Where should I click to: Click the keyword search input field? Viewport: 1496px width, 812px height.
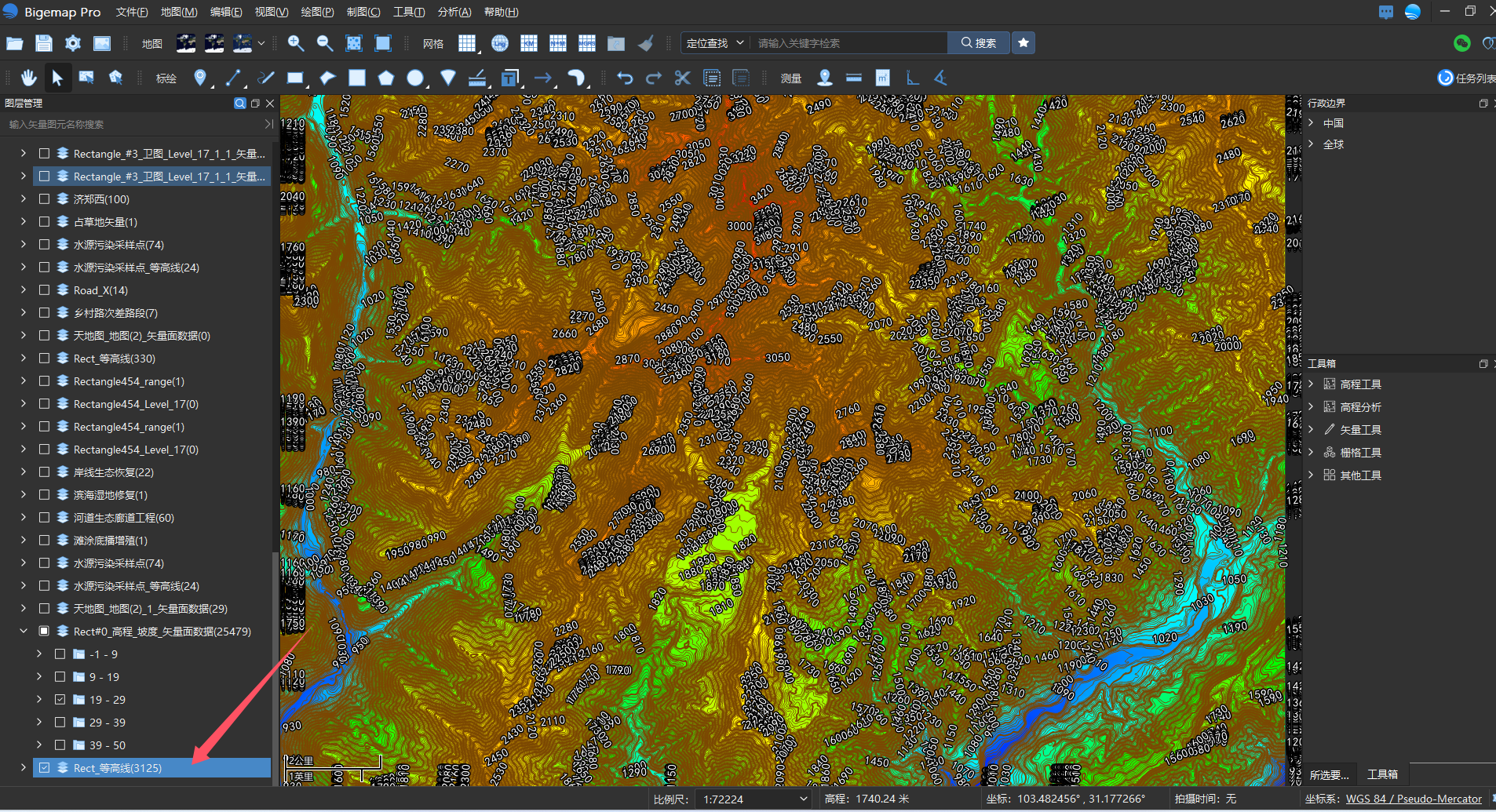(x=849, y=43)
